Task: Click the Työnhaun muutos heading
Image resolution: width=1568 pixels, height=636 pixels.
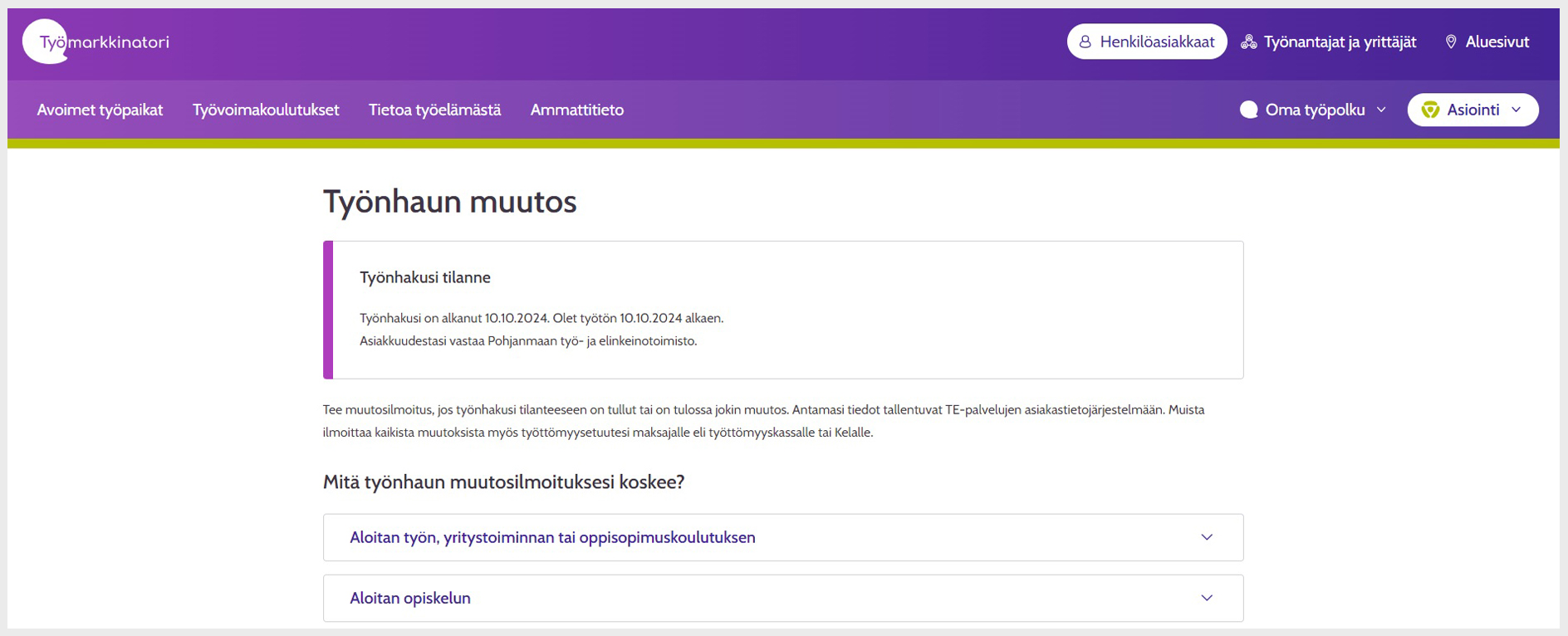Action: coord(449,202)
